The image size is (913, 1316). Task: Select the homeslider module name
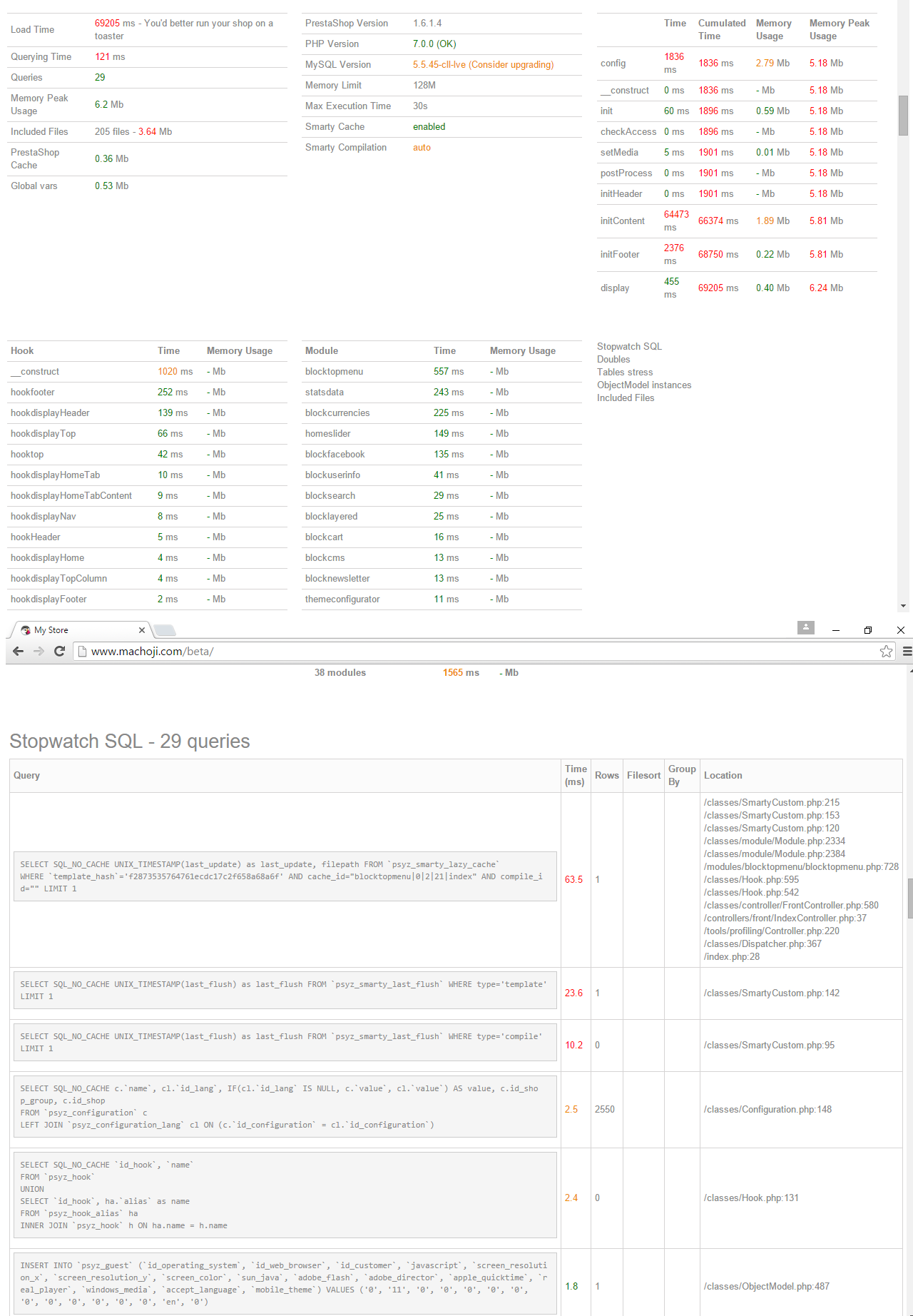point(328,434)
